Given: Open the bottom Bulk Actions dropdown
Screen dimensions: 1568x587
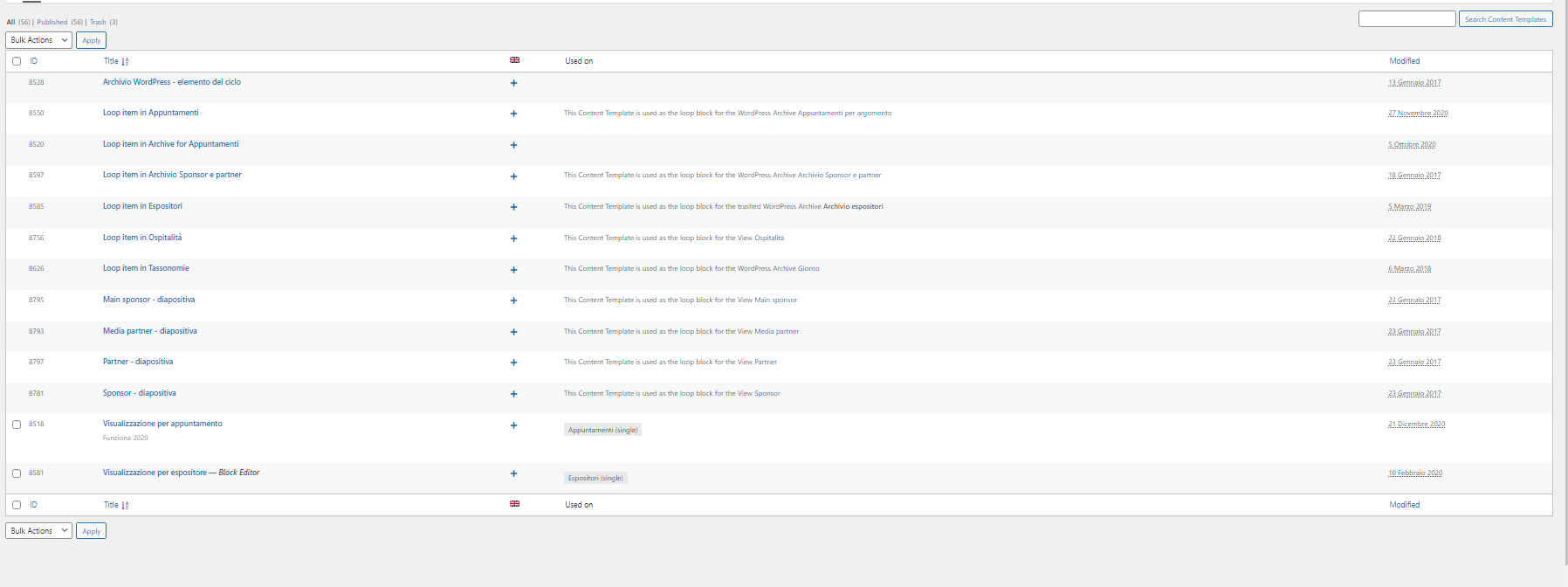Looking at the screenshot, I should [39, 531].
